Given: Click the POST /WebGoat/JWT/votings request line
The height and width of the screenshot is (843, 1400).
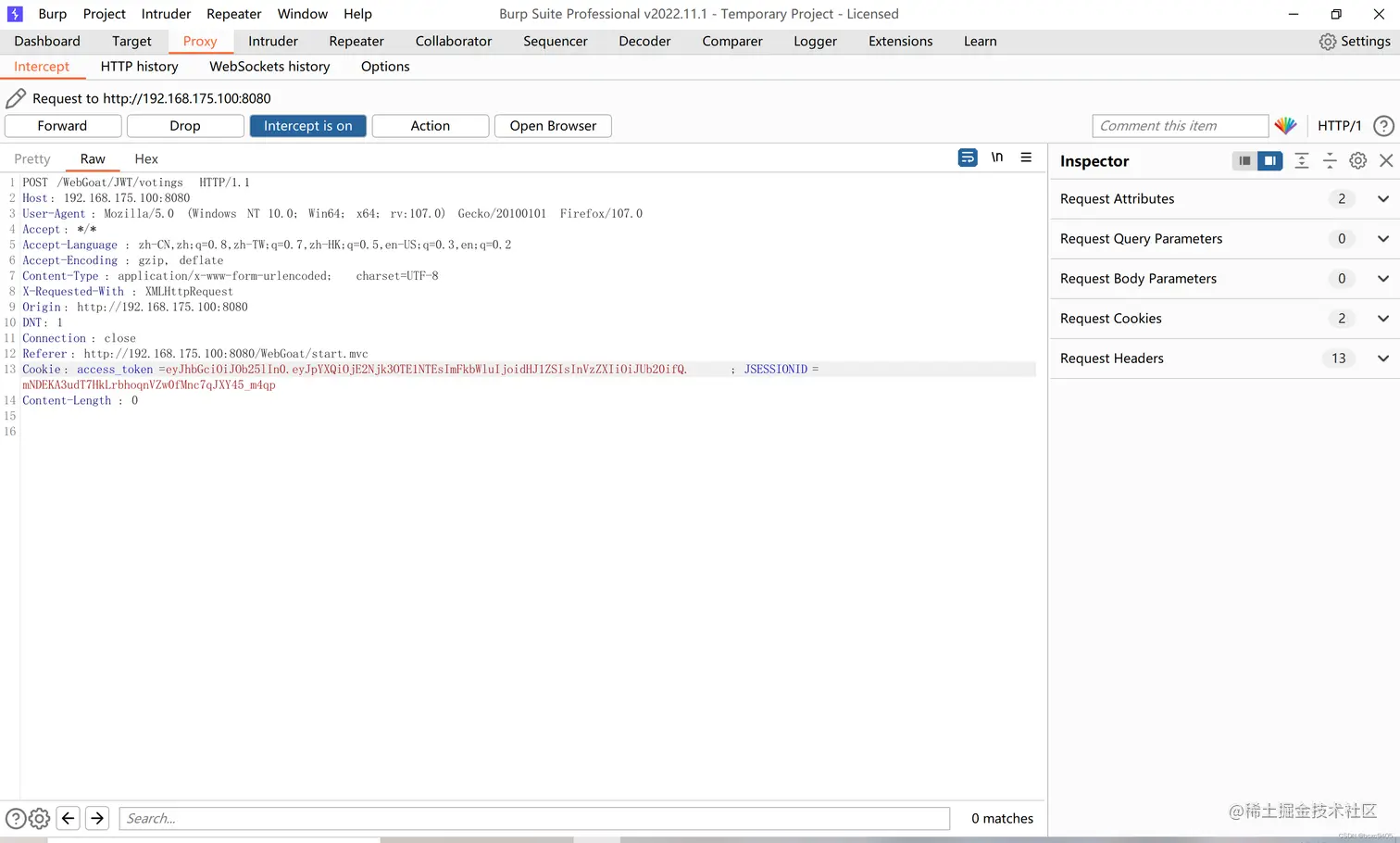Looking at the screenshot, I should tap(136, 182).
